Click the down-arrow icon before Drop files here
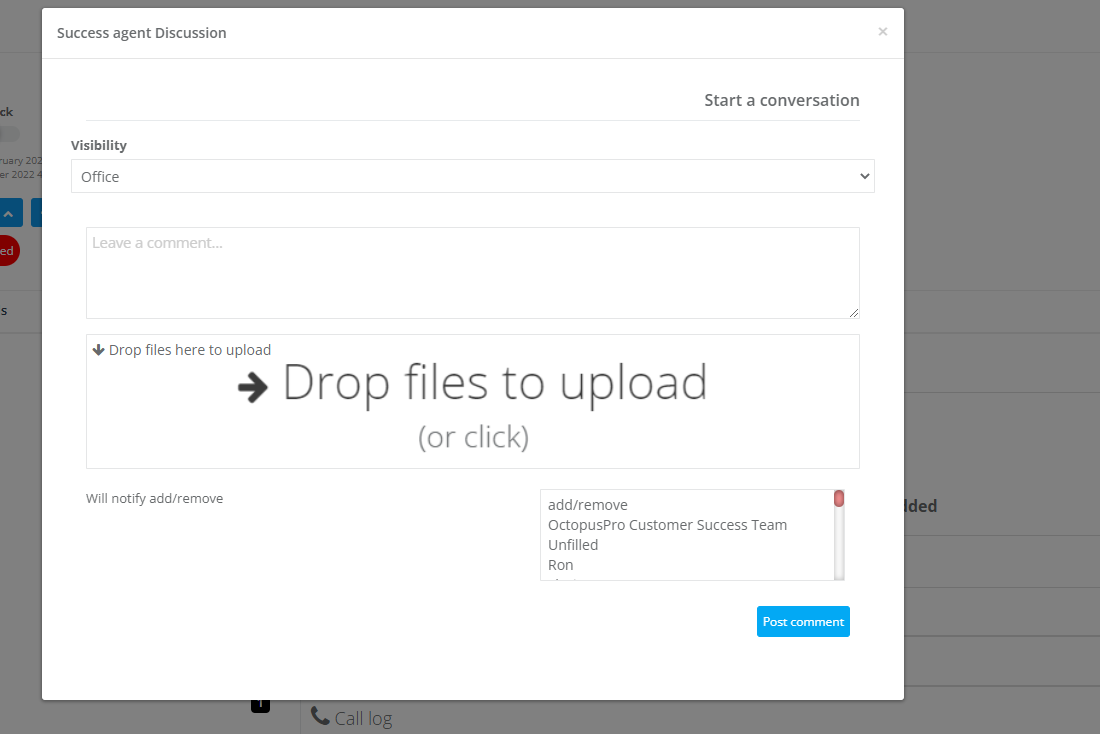Image resolution: width=1100 pixels, height=734 pixels. pyautogui.click(x=98, y=349)
